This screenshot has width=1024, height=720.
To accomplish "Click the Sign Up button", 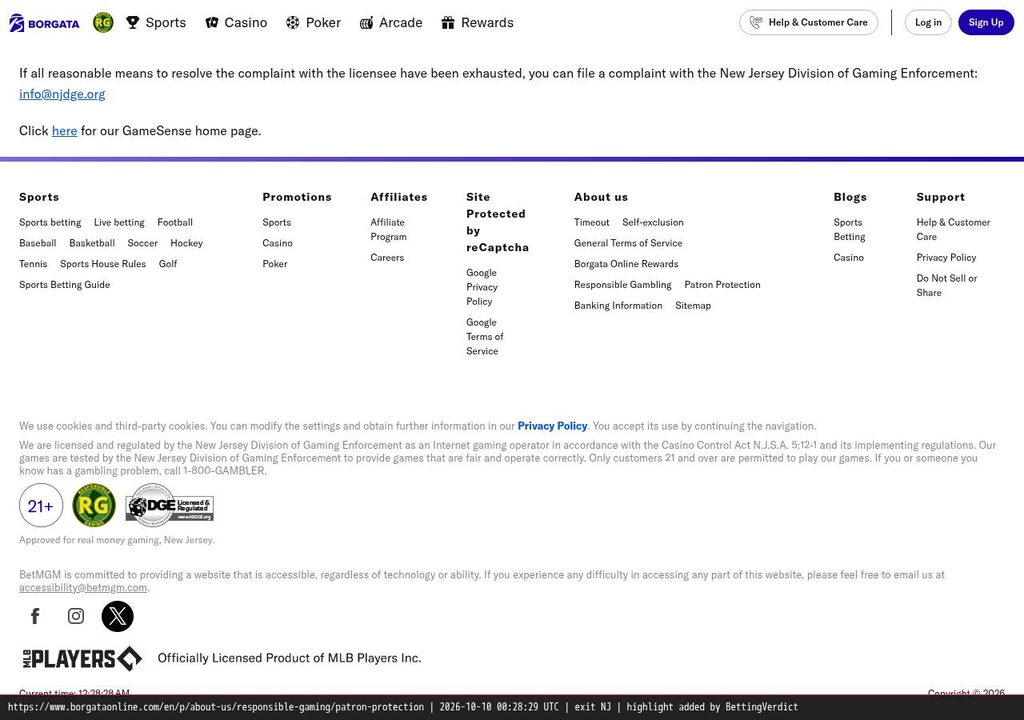I will [x=985, y=22].
